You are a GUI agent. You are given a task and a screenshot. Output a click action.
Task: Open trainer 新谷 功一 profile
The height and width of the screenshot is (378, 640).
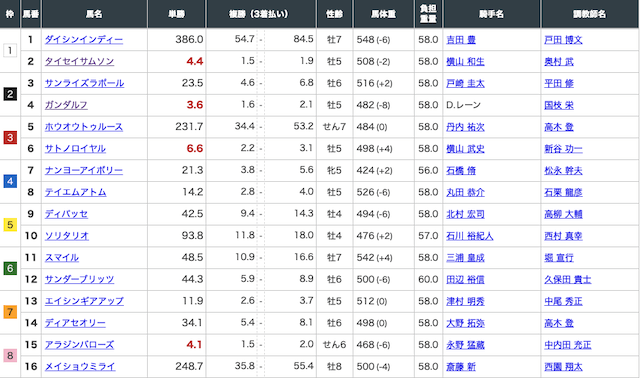563,149
